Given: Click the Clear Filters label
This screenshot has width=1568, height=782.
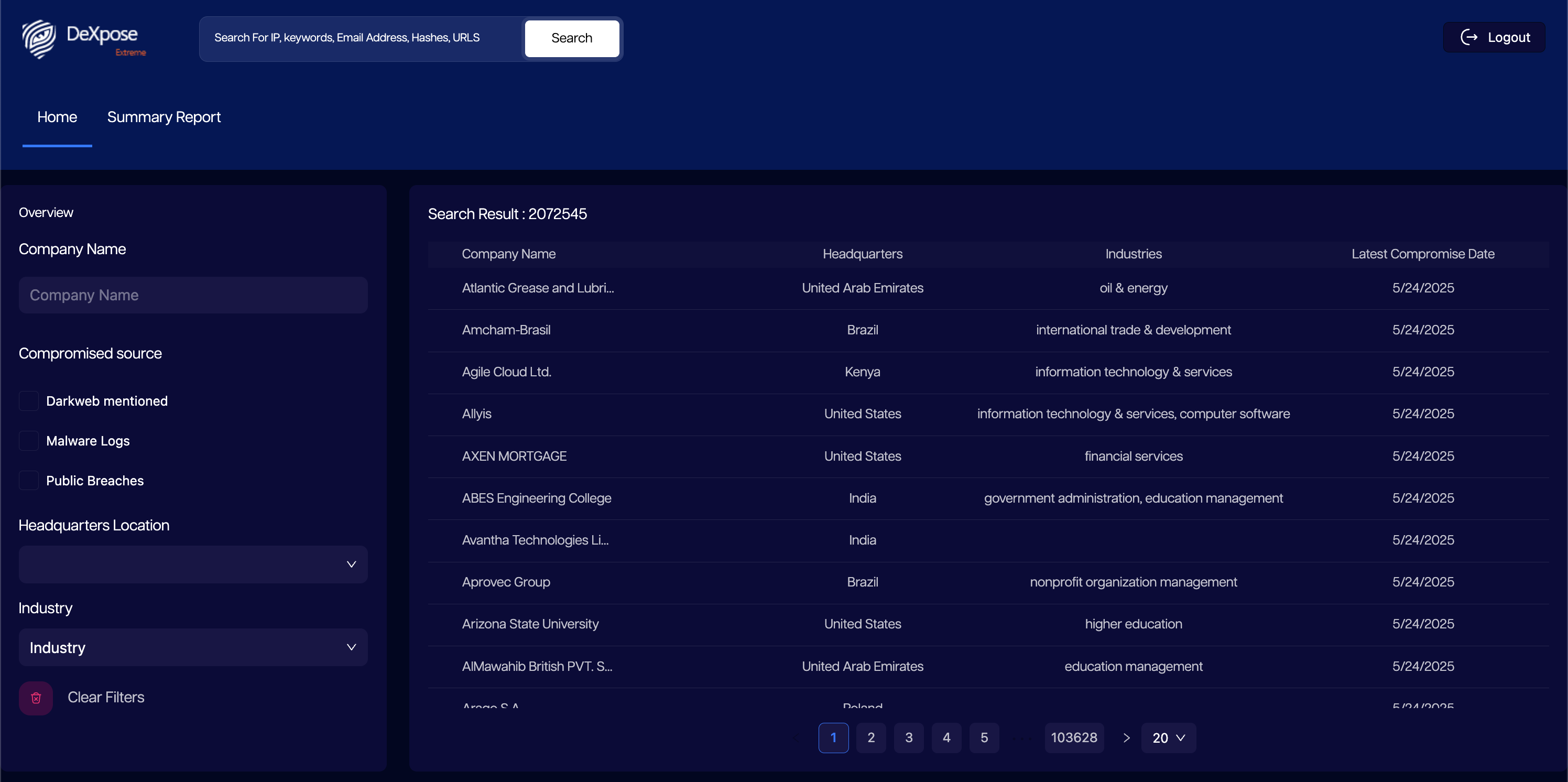Looking at the screenshot, I should 106,698.
